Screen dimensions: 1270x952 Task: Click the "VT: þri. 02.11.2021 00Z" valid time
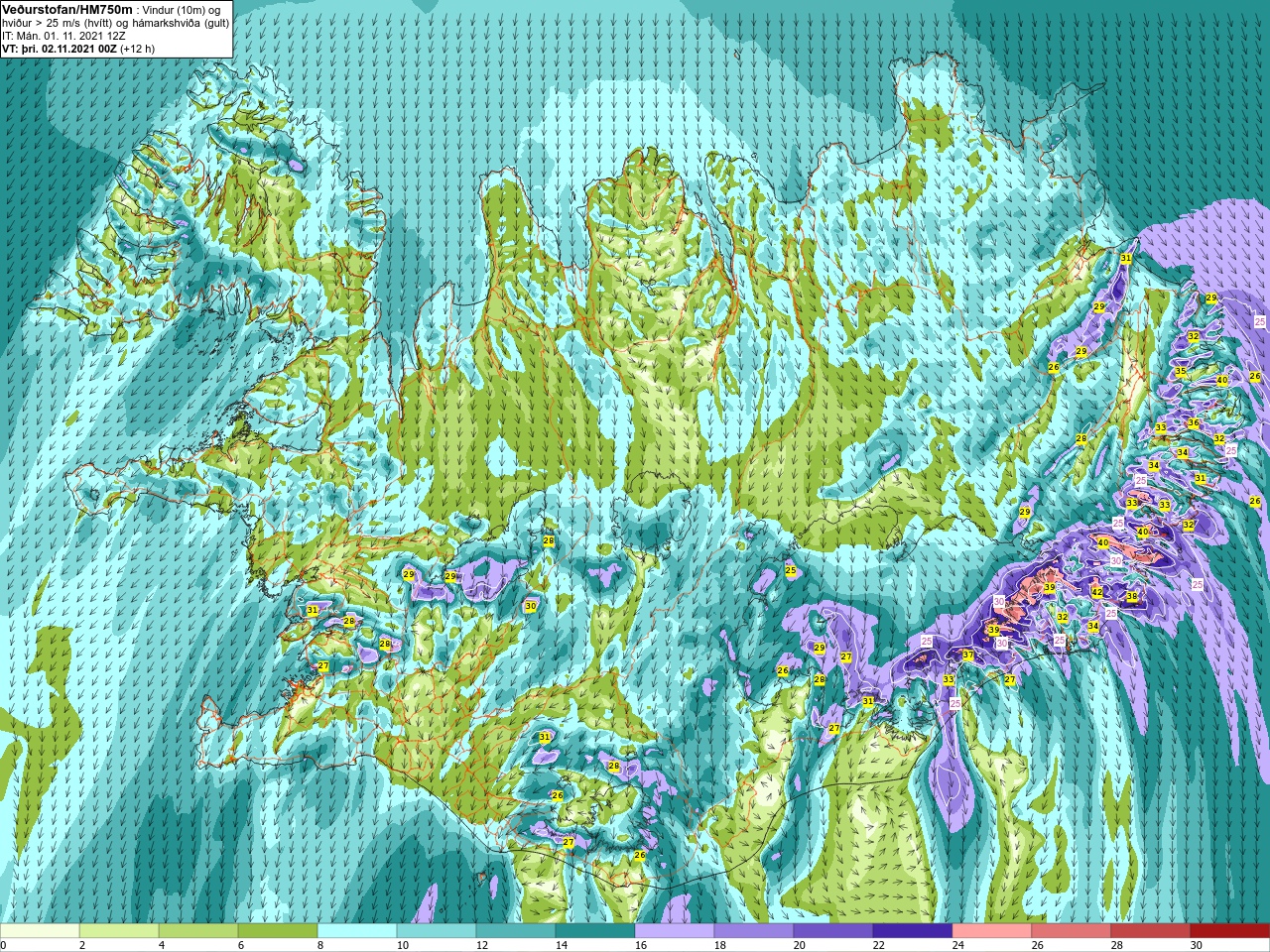[x=59, y=49]
